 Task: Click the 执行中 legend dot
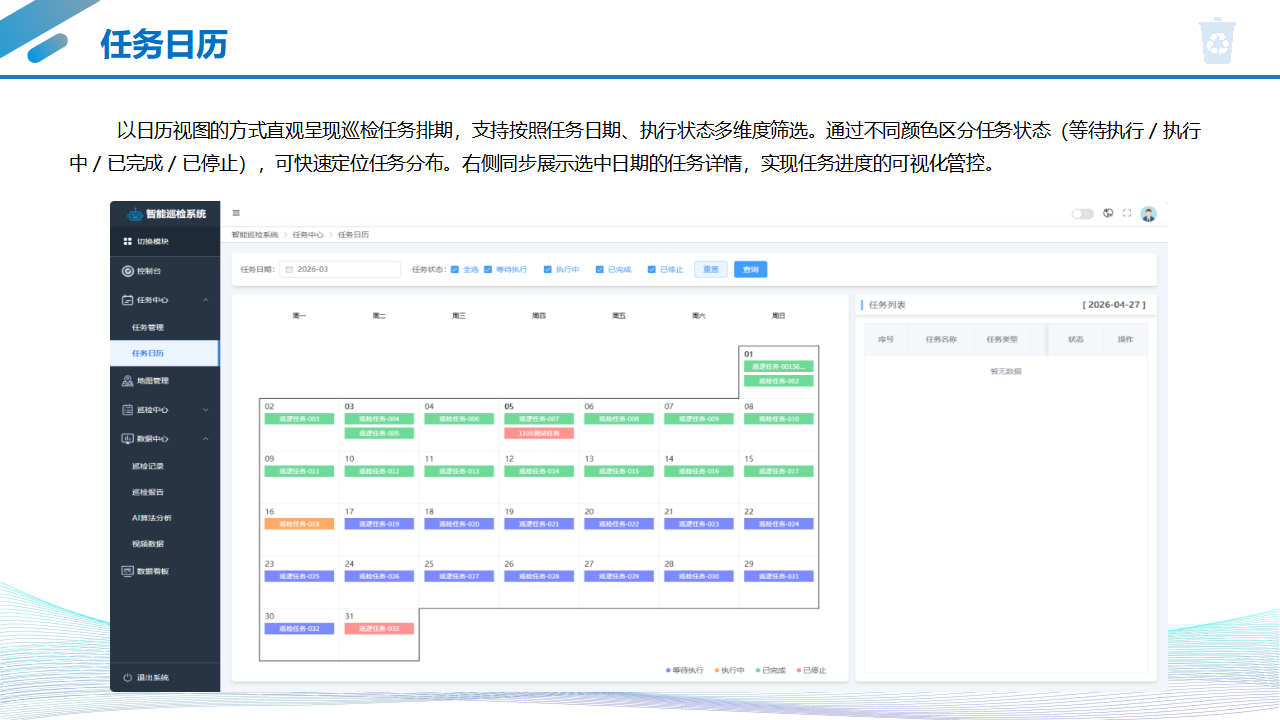716,670
